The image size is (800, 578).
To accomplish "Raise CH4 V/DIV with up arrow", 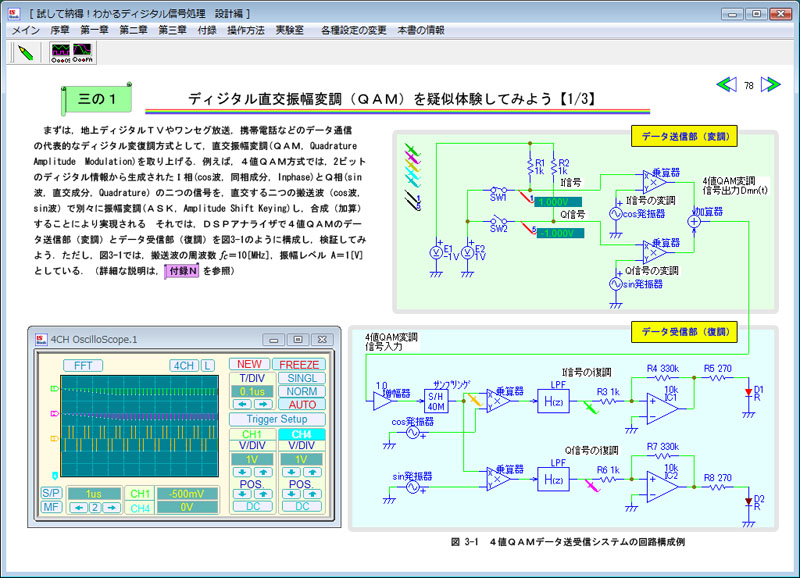I will tap(312, 472).
